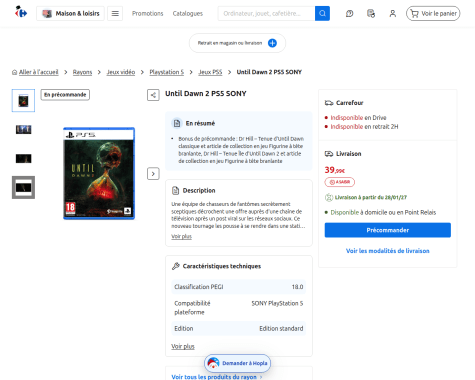Open the hamburger menu
The height and width of the screenshot is (380, 475).
[x=115, y=13]
